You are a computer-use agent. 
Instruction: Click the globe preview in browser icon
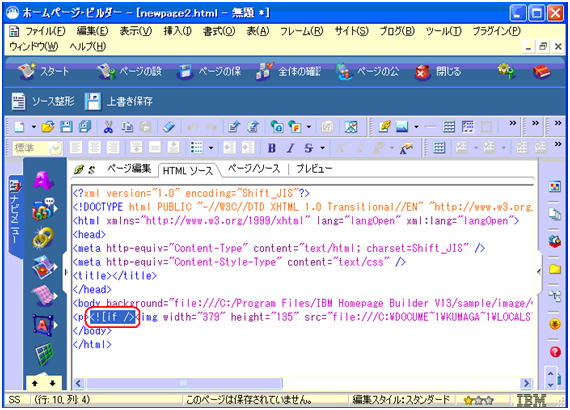(x=277, y=127)
